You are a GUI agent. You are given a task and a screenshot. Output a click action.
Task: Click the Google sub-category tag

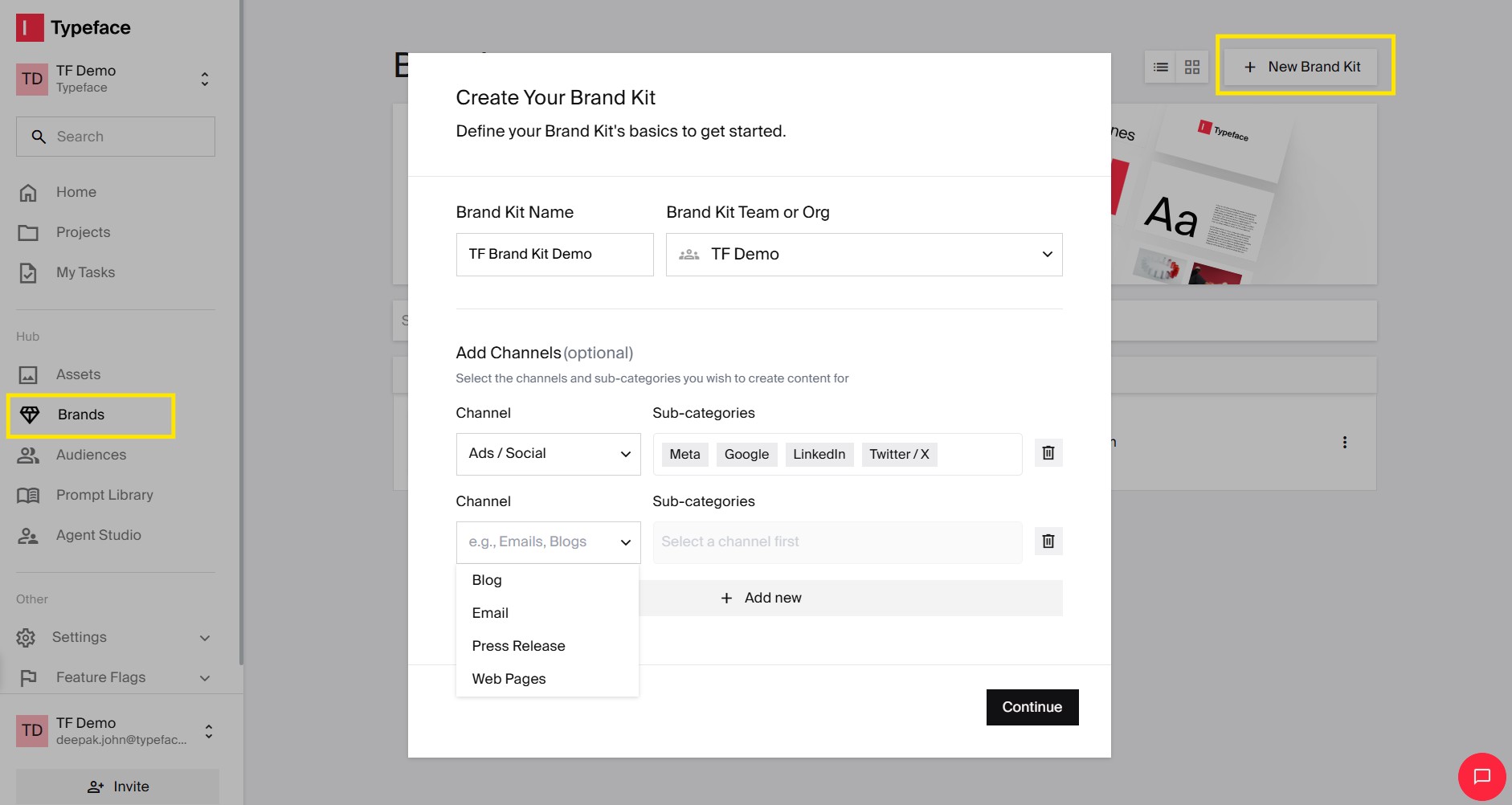[x=747, y=454]
